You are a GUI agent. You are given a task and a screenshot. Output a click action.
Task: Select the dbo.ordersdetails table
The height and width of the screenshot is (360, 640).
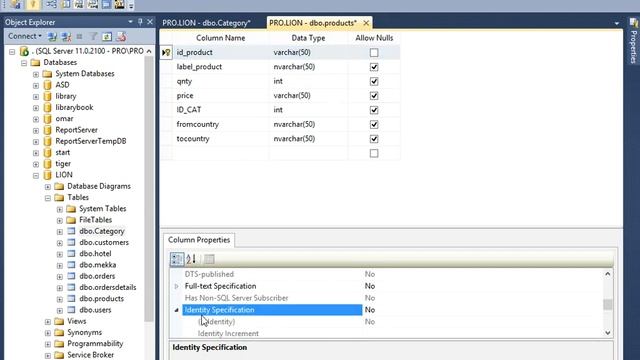click(x=108, y=287)
